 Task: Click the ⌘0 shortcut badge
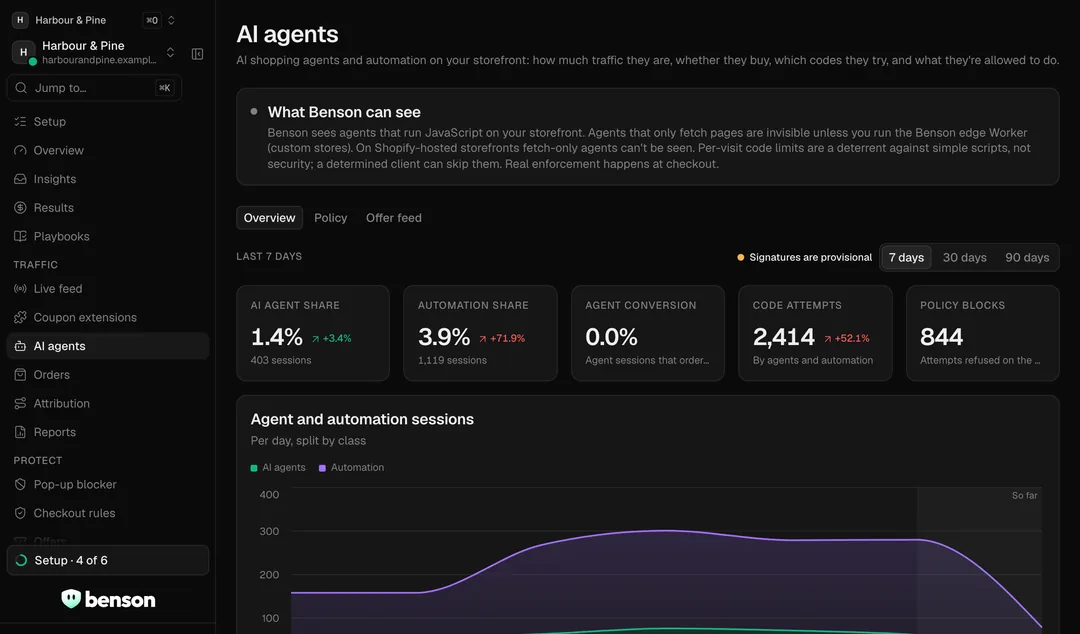152,20
